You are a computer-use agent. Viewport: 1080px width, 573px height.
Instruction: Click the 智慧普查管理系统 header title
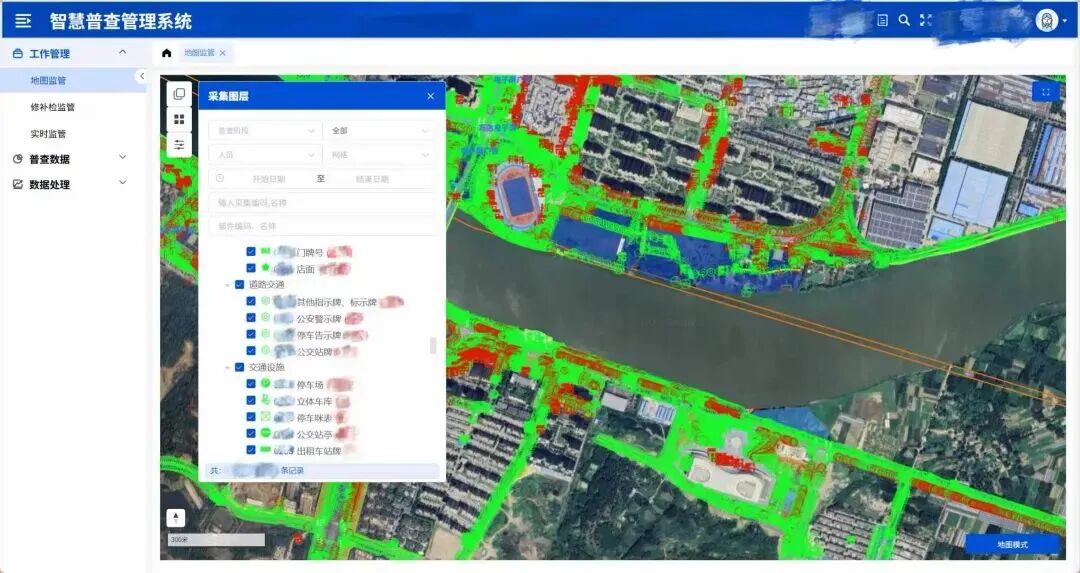click(121, 21)
